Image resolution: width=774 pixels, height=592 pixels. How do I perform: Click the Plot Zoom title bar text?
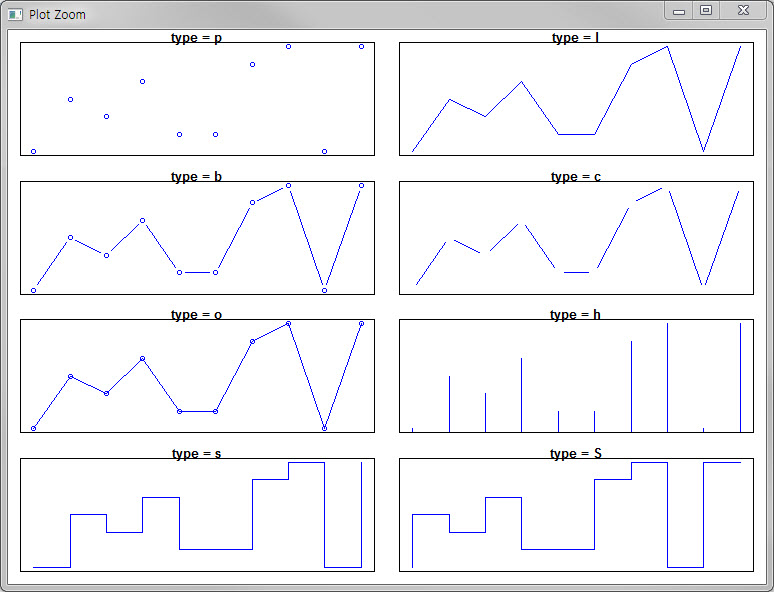57,15
